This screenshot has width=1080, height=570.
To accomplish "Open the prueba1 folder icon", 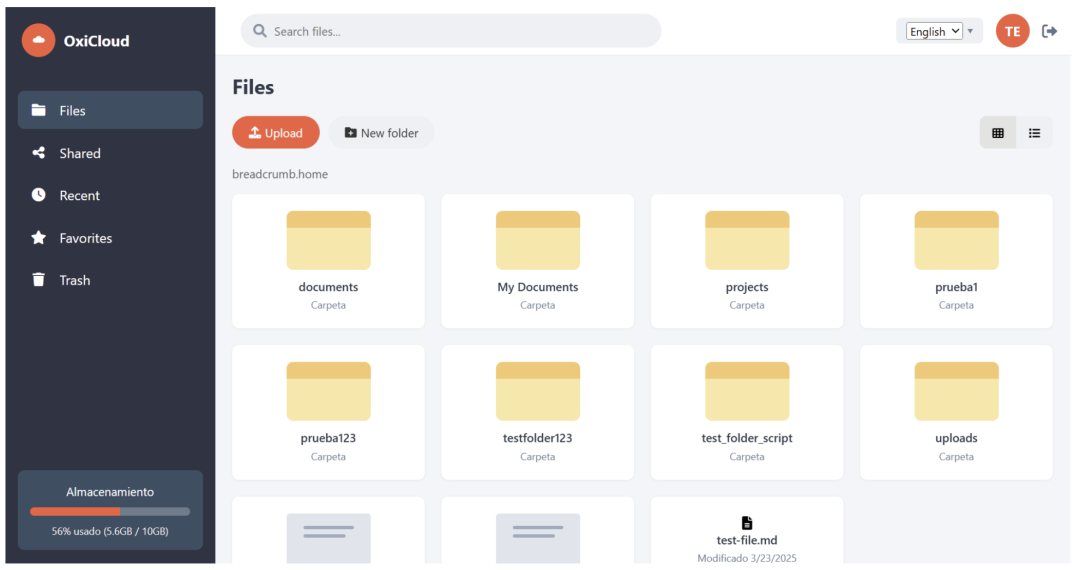I will coord(957,240).
